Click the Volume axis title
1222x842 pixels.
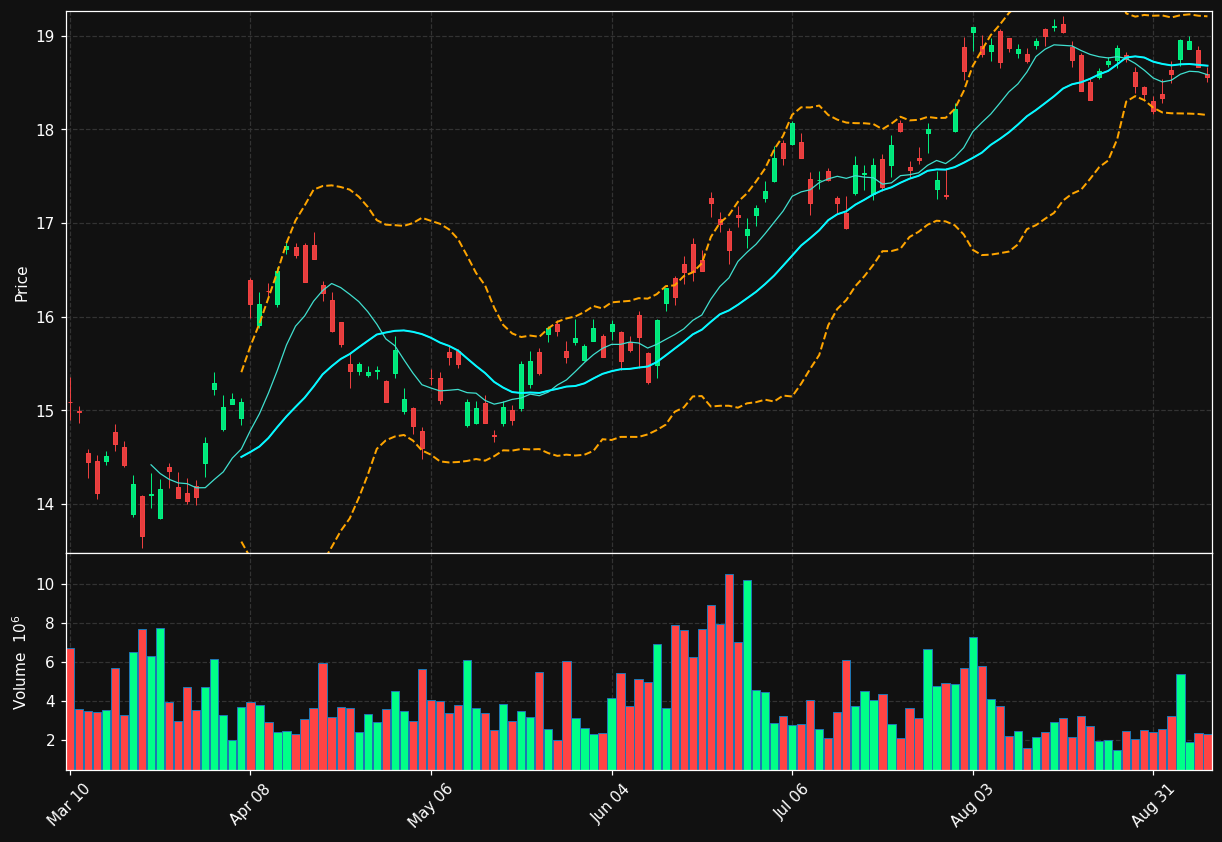pos(21,662)
